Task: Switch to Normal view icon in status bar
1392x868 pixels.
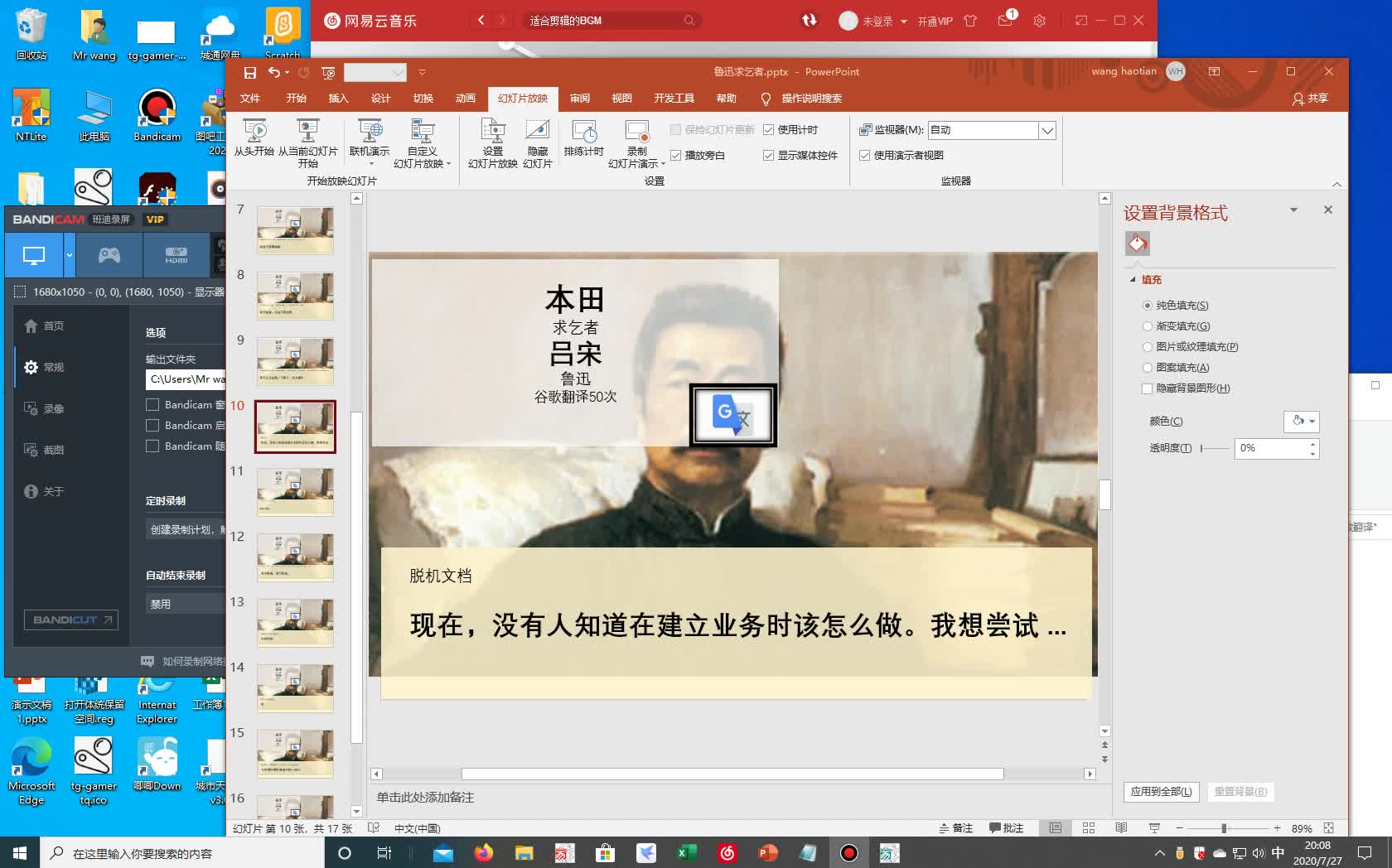Action: pos(1055,828)
